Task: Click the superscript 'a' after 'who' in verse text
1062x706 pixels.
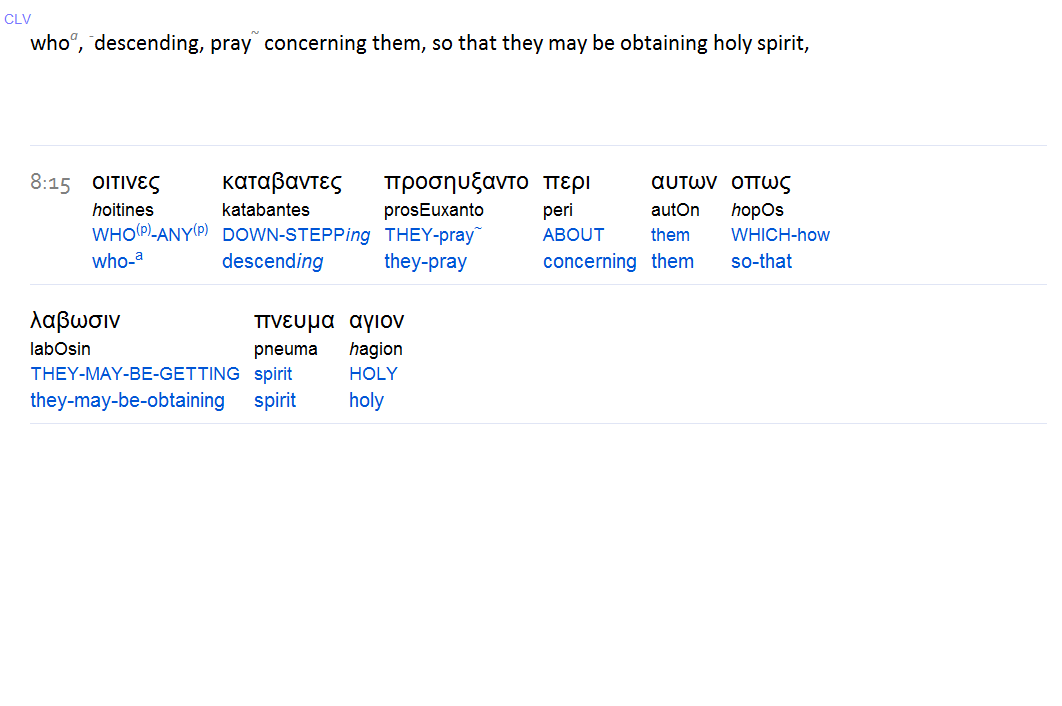Action: point(74,38)
